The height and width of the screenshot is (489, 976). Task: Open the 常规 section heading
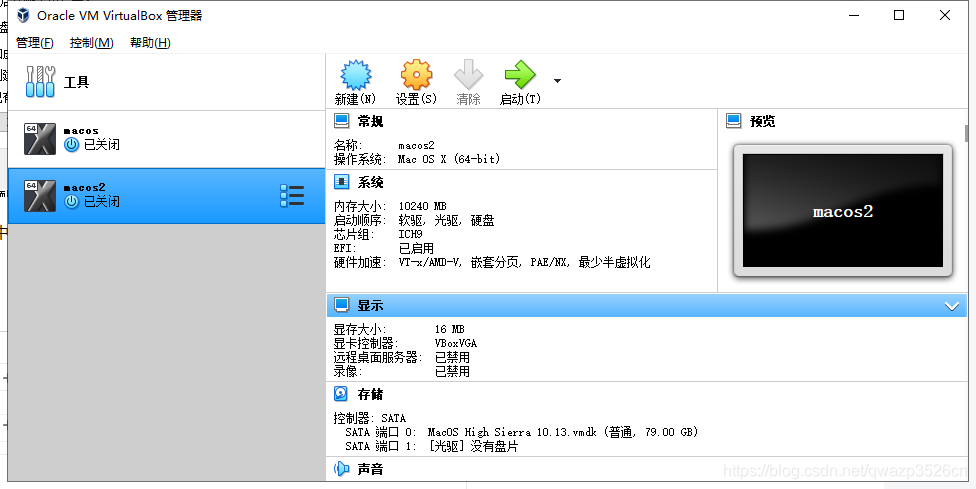tap(370, 121)
